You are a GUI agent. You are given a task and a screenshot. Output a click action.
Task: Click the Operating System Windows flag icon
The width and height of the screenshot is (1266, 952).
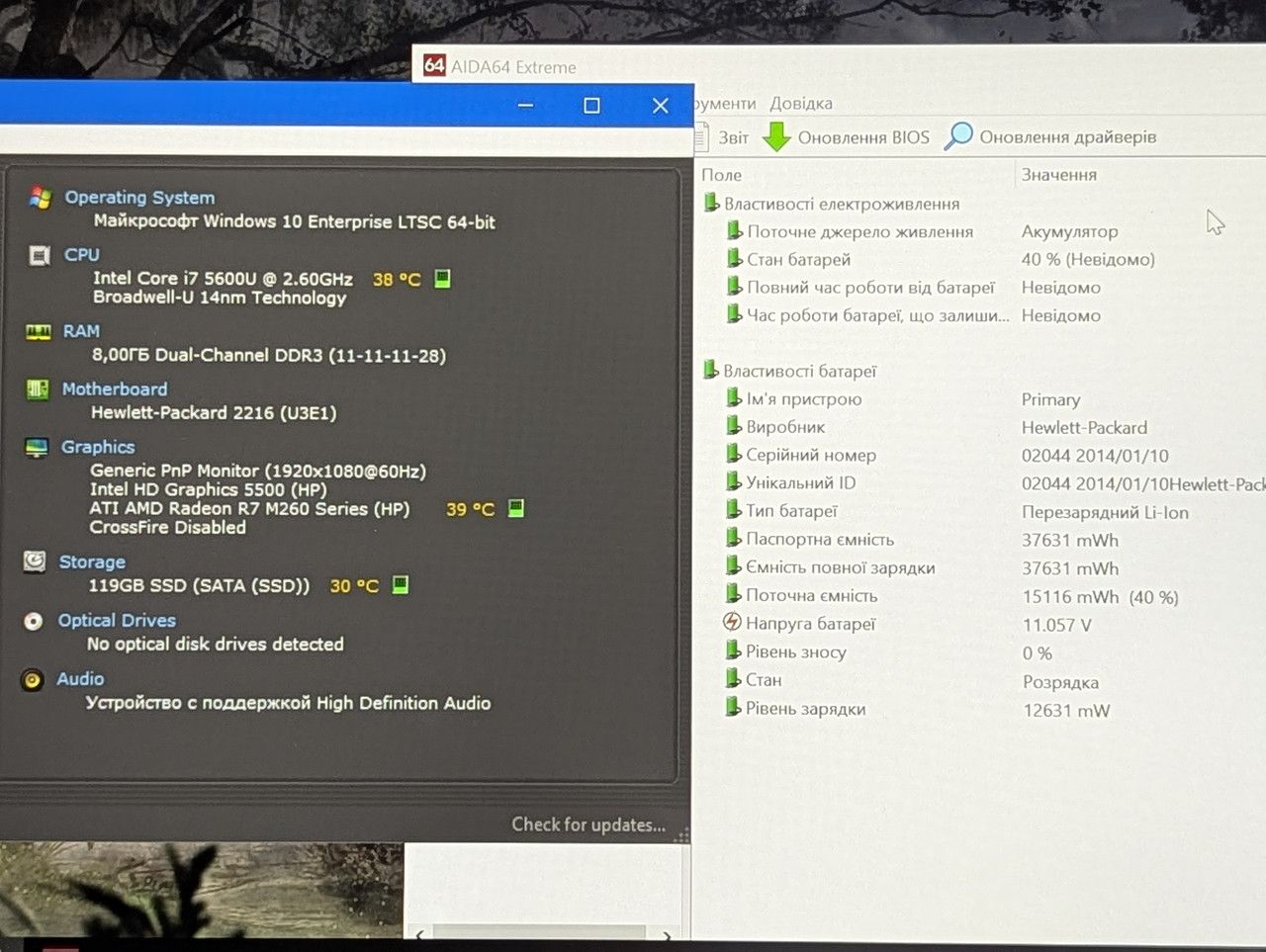40,198
